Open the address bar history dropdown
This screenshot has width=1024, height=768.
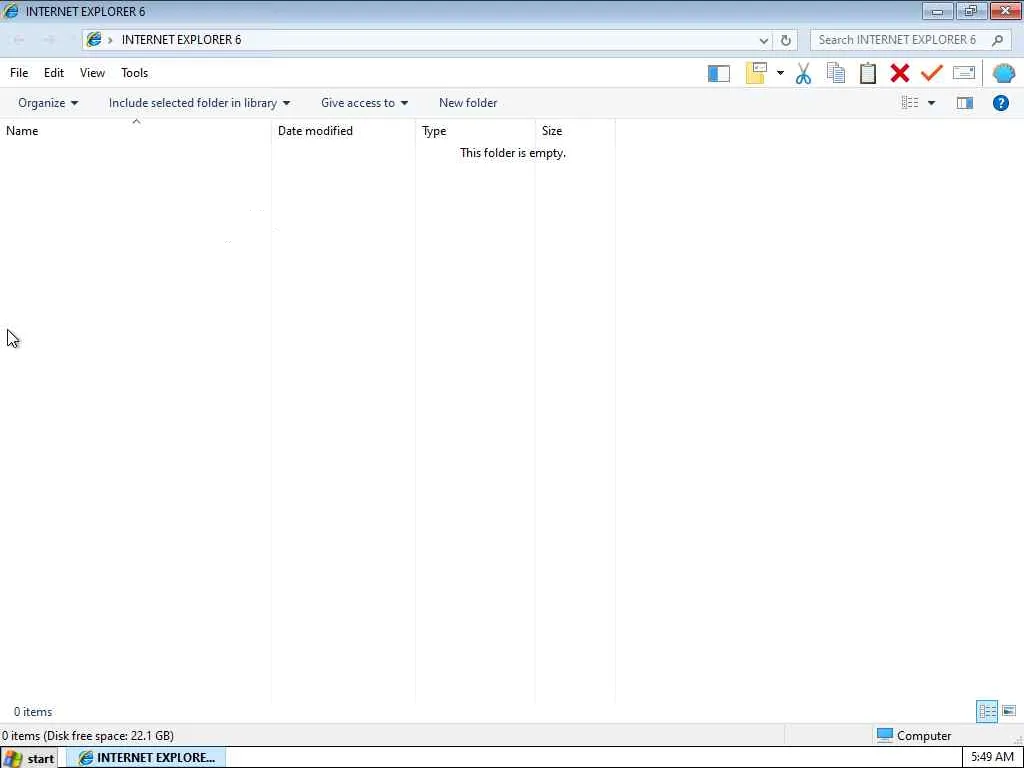coord(763,40)
